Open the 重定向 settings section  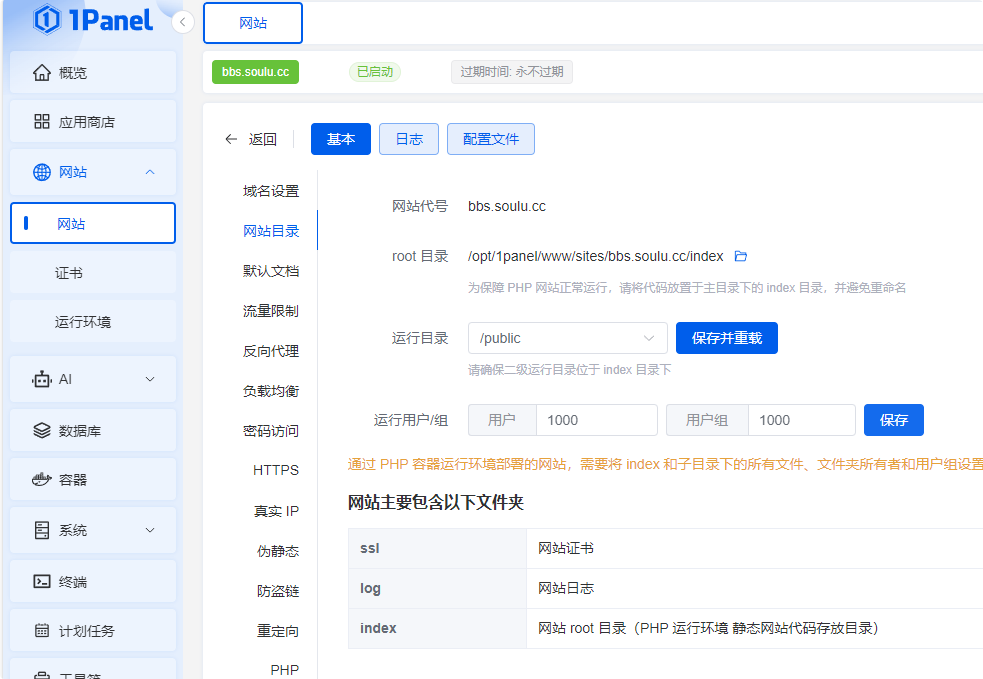[278, 631]
